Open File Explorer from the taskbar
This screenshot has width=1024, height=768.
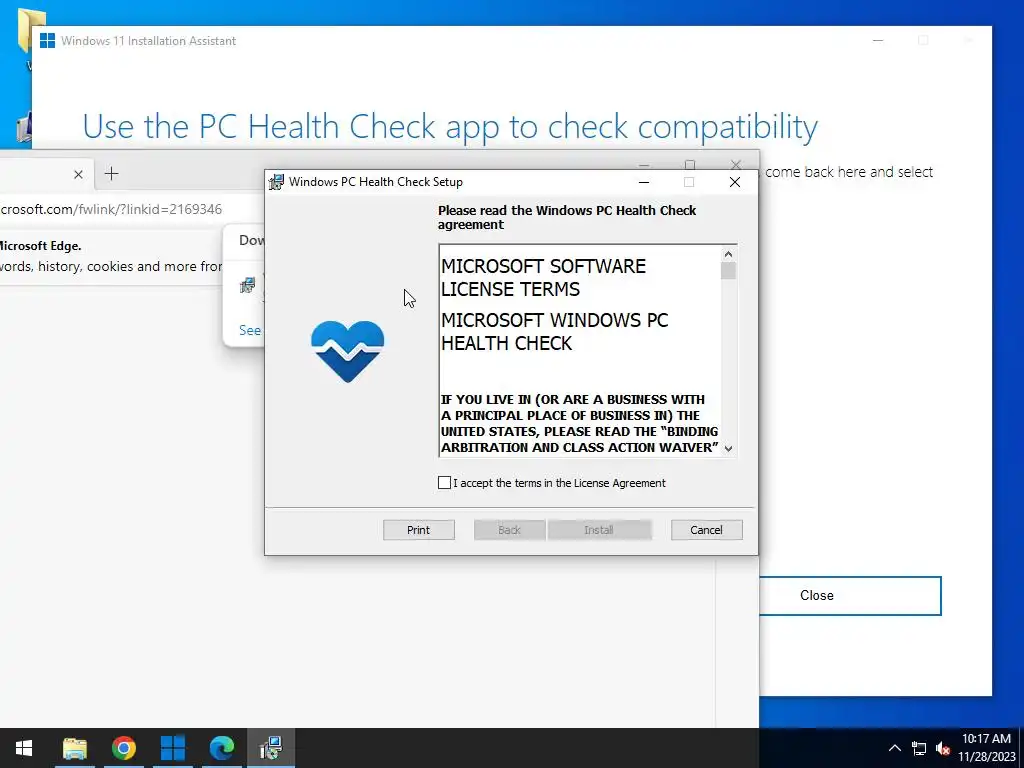click(74, 748)
